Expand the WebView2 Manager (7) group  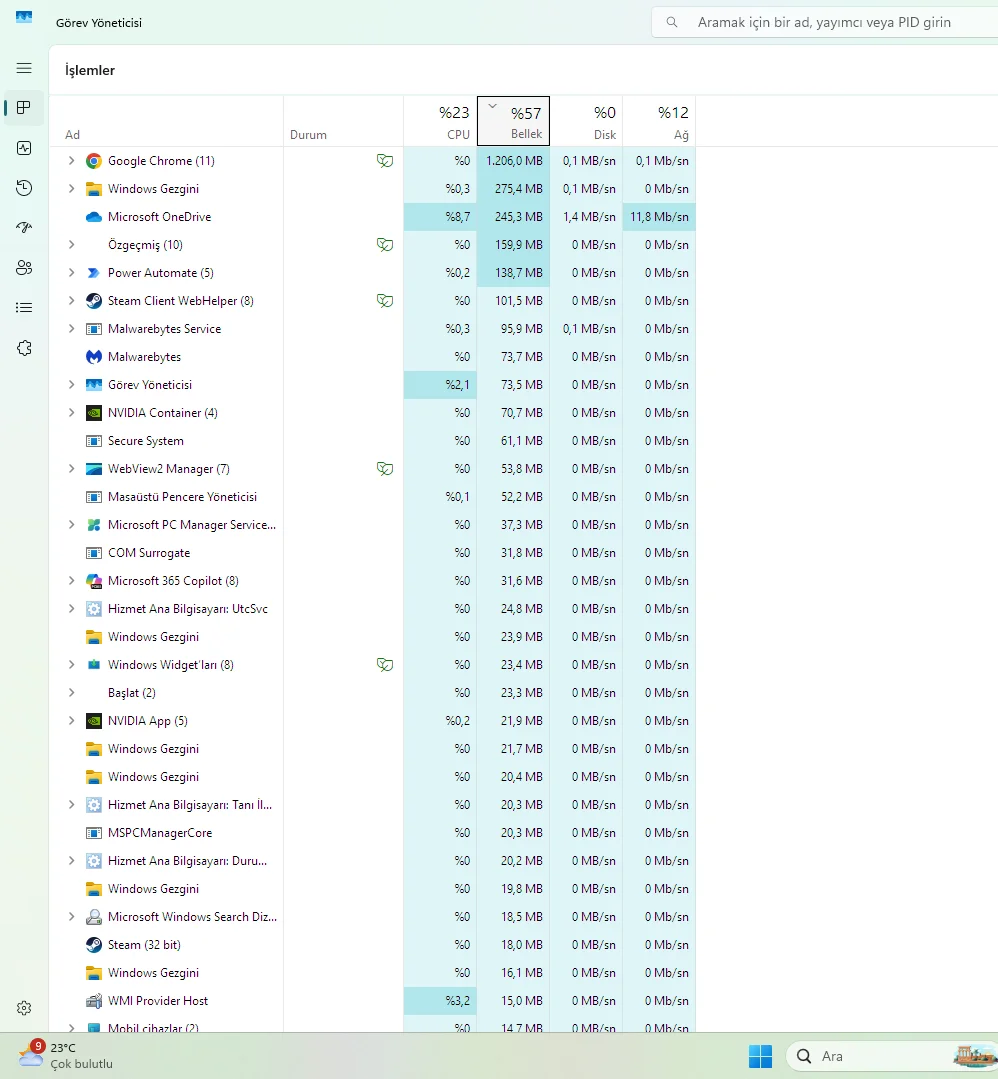click(71, 469)
